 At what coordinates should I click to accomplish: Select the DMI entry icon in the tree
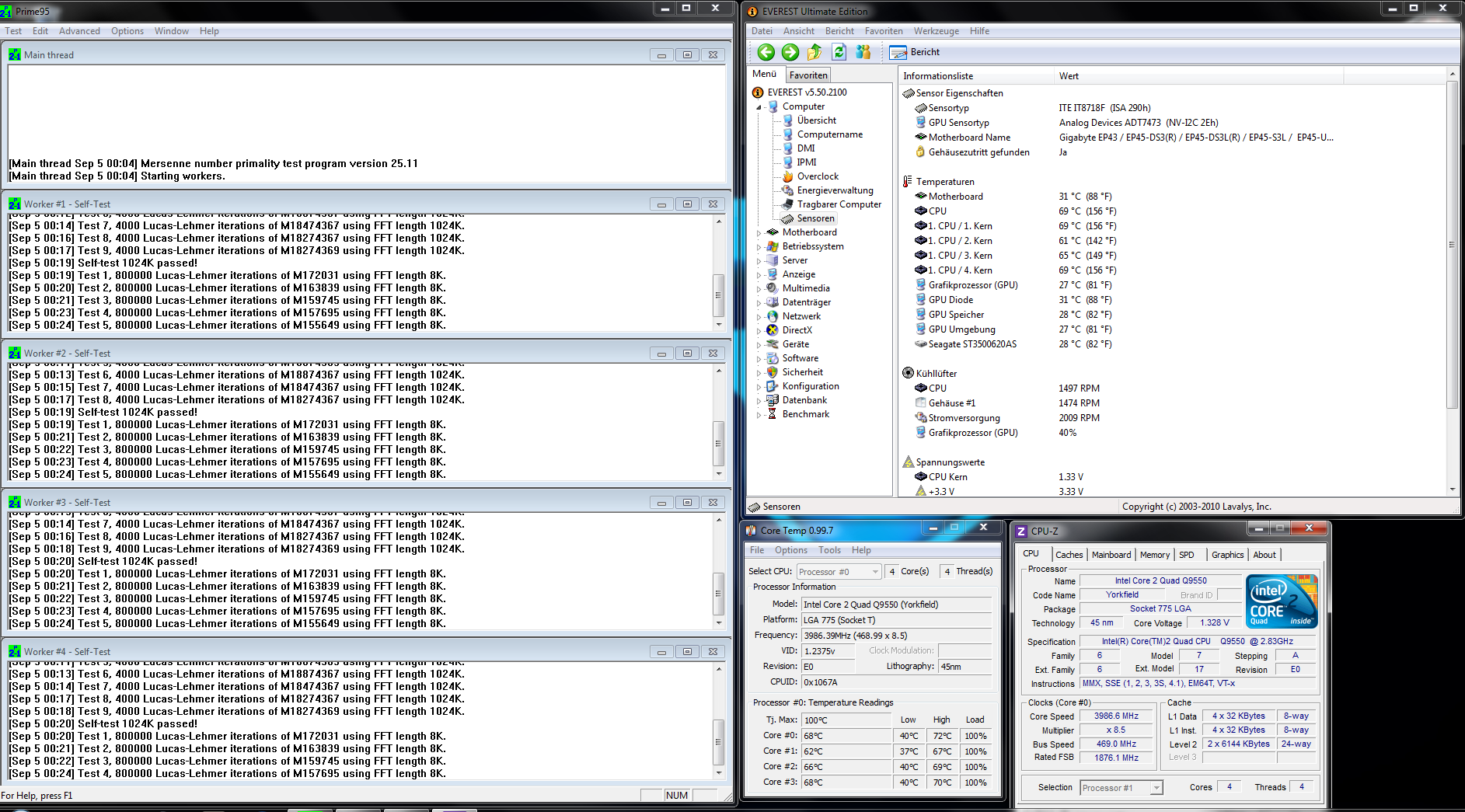pyautogui.click(x=788, y=148)
